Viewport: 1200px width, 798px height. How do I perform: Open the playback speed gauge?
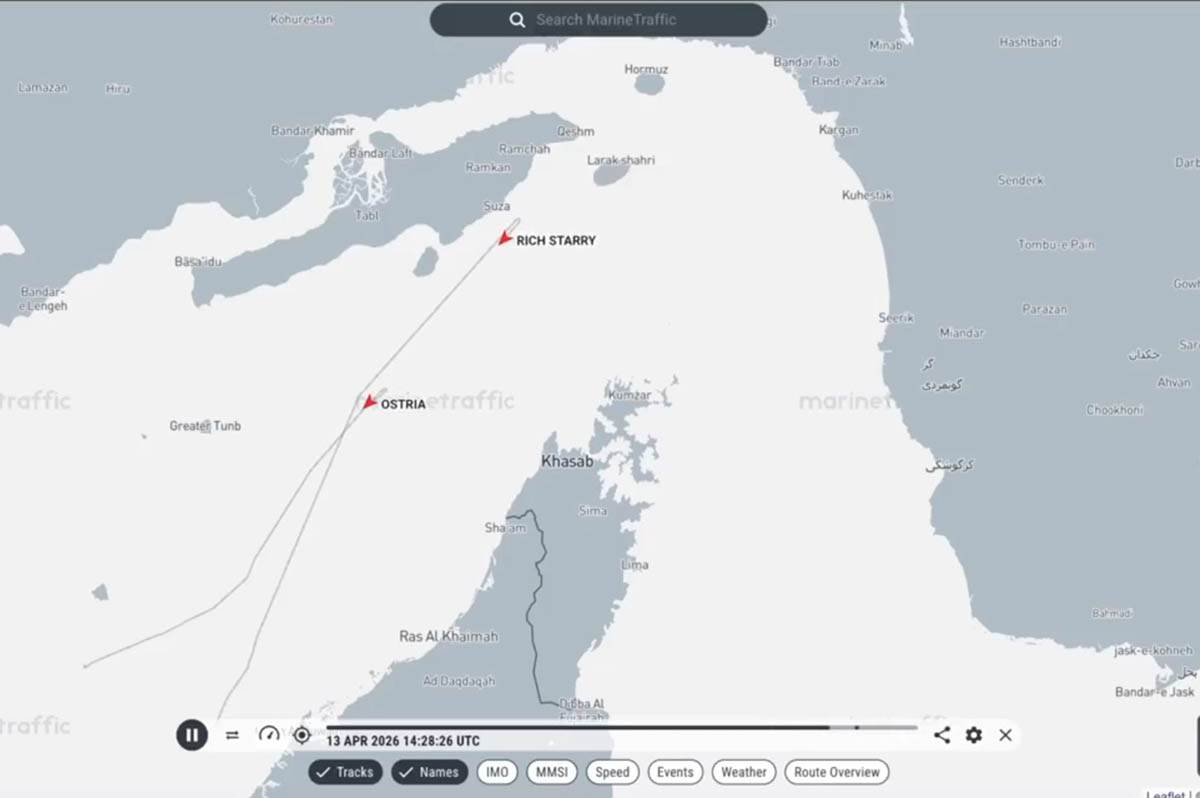coord(268,735)
